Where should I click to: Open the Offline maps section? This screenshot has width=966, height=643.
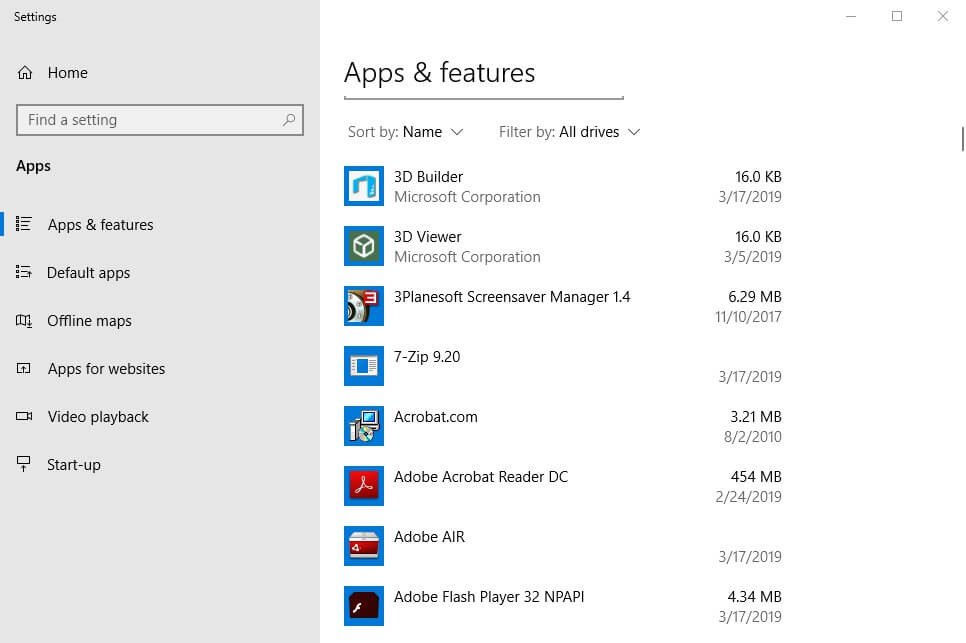point(89,320)
